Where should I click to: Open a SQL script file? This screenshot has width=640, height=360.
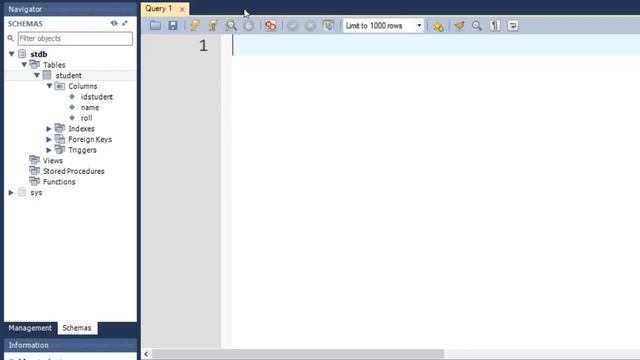[x=155, y=26]
